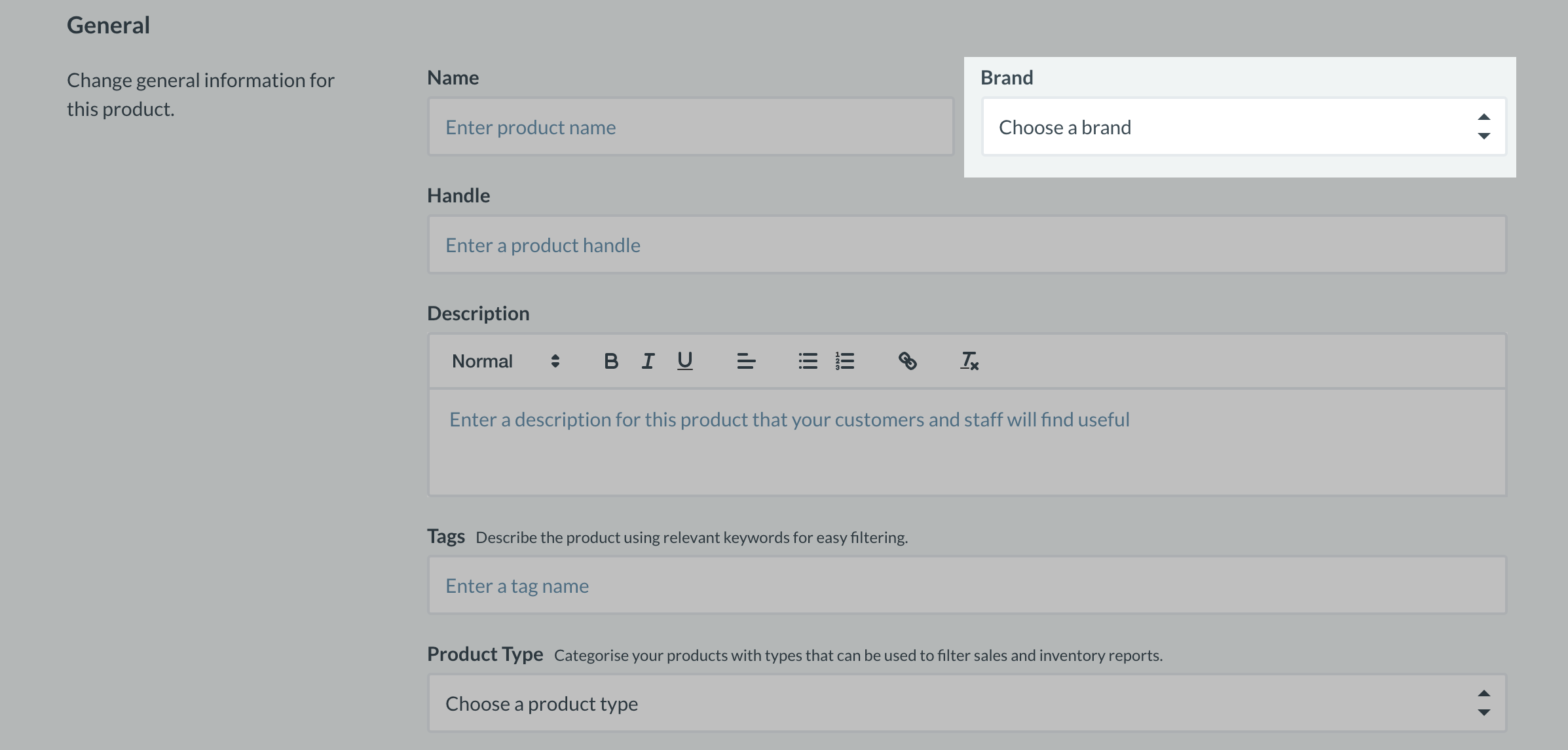Click the Brand field label
The height and width of the screenshot is (750, 1568).
[1006, 77]
